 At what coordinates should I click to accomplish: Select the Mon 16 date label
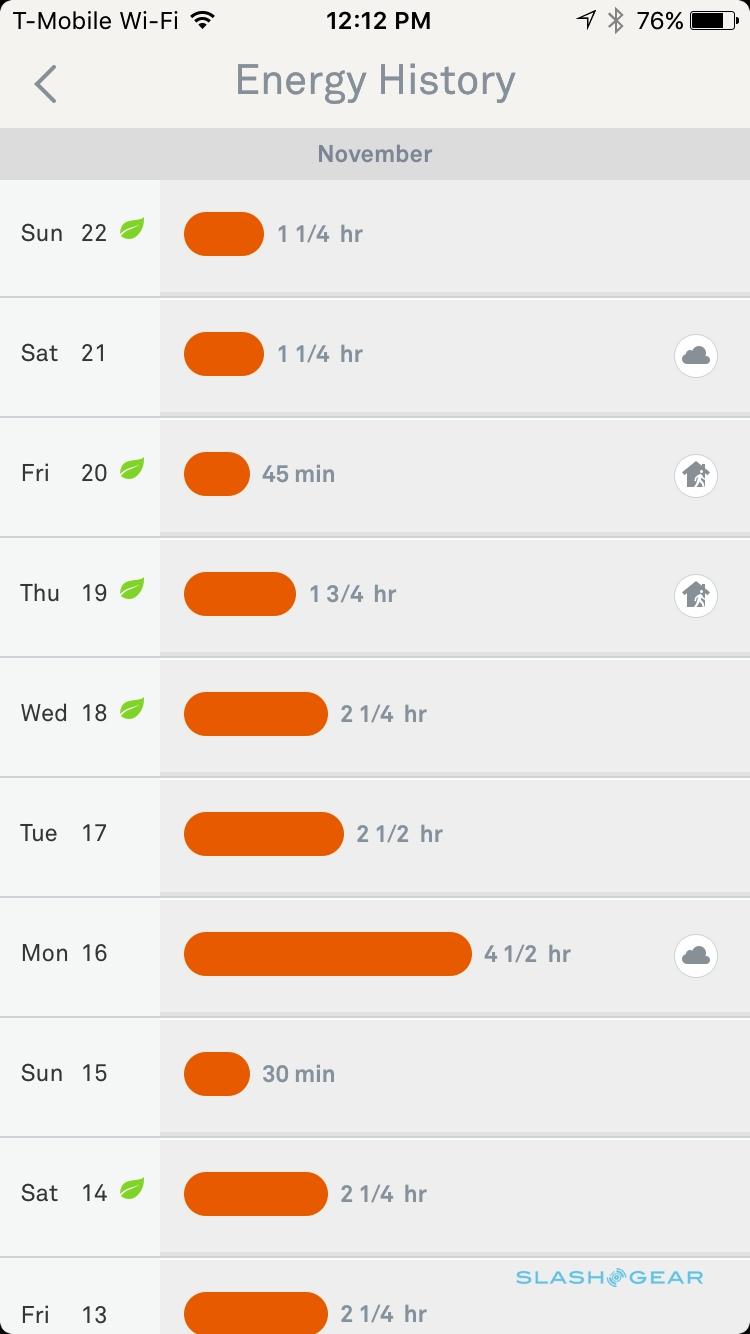(63, 954)
